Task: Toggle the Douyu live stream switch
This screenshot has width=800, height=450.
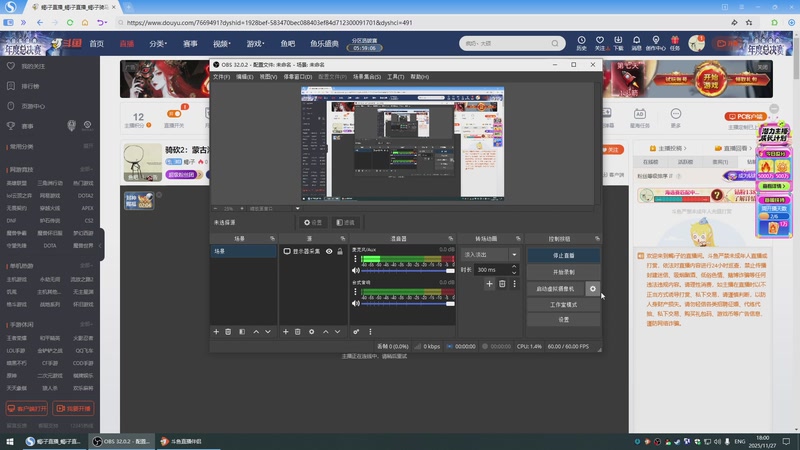Action: 174,114
